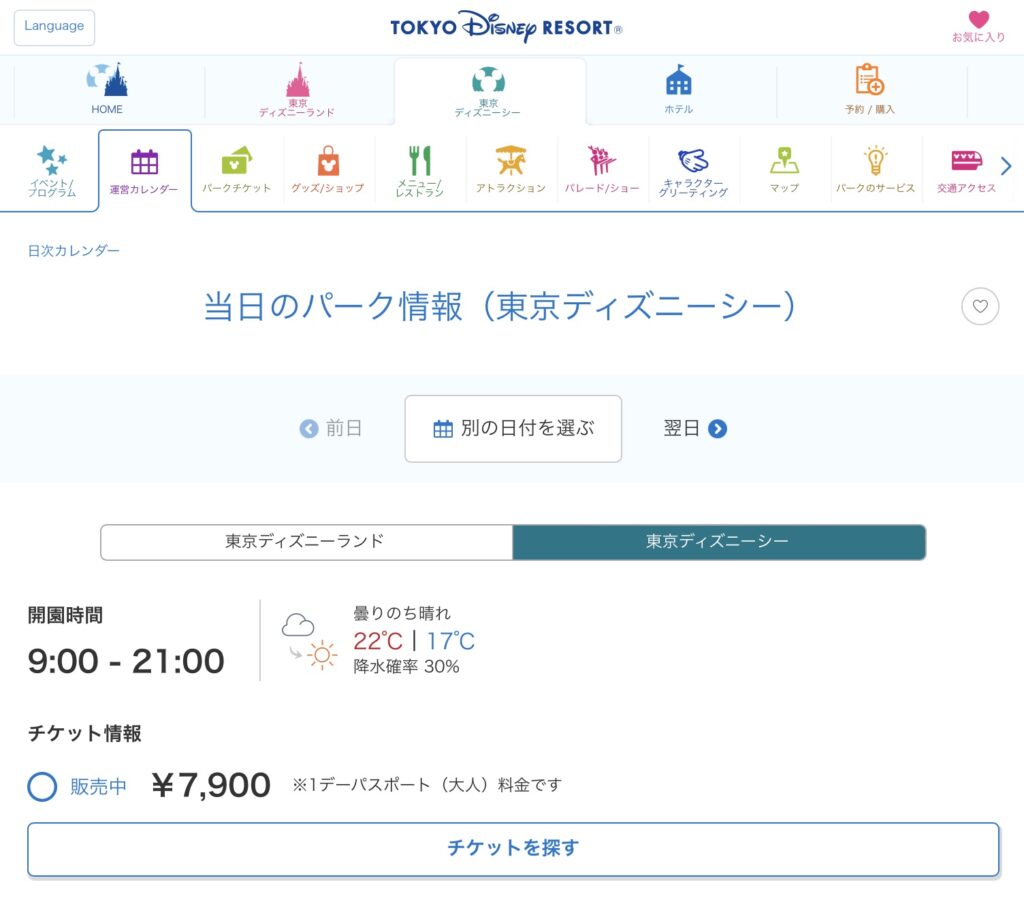Switch to 東京ディズニーランド park segment
The height and width of the screenshot is (908, 1024).
[x=306, y=542]
